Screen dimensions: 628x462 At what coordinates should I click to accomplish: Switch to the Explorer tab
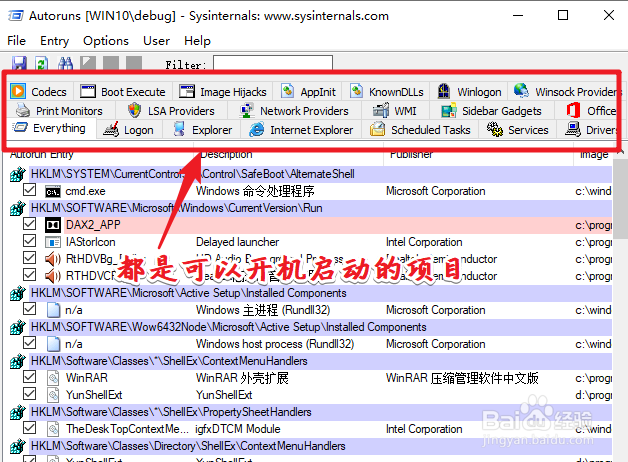point(202,130)
